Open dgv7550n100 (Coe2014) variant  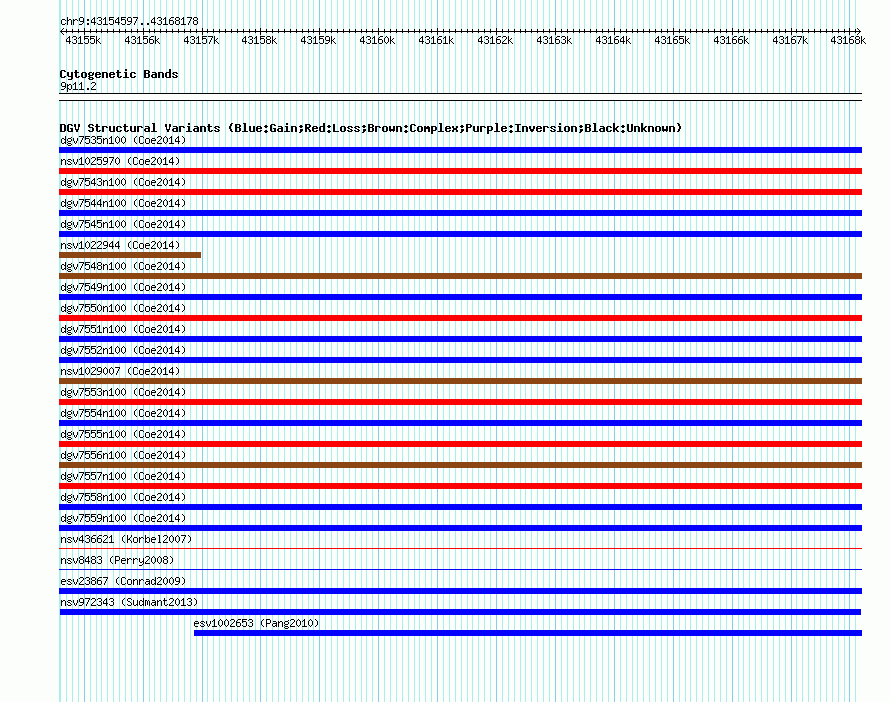tap(123, 308)
